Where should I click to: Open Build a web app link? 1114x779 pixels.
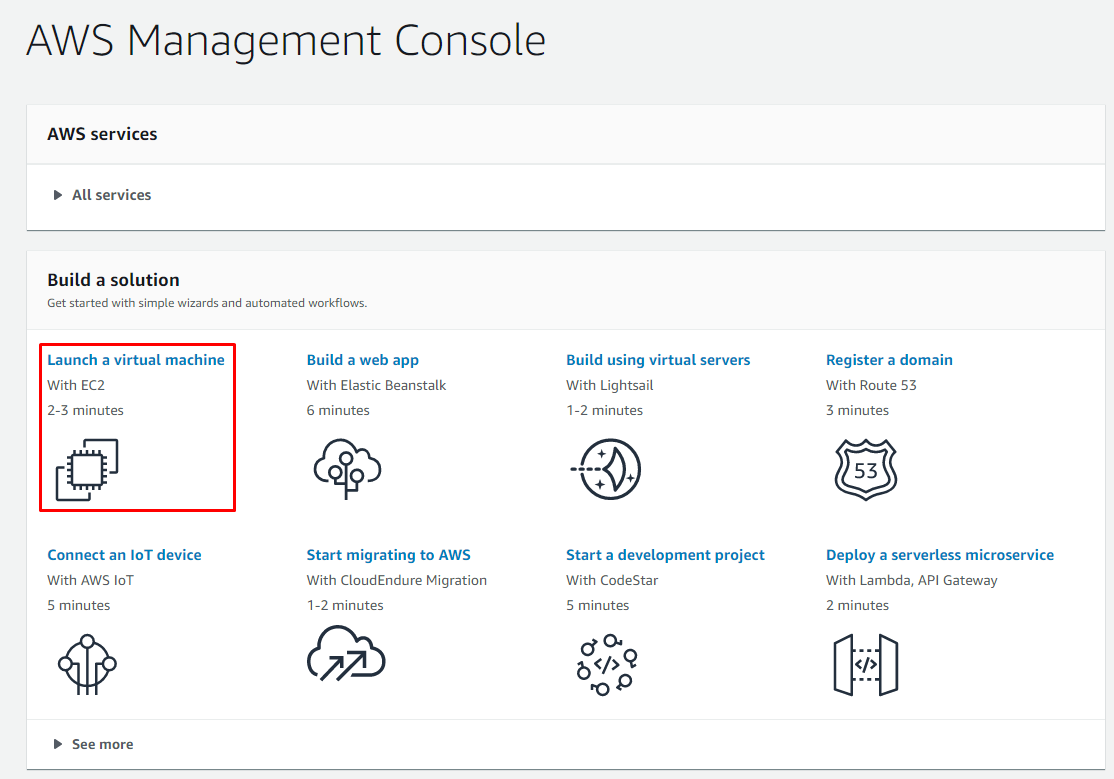click(362, 360)
